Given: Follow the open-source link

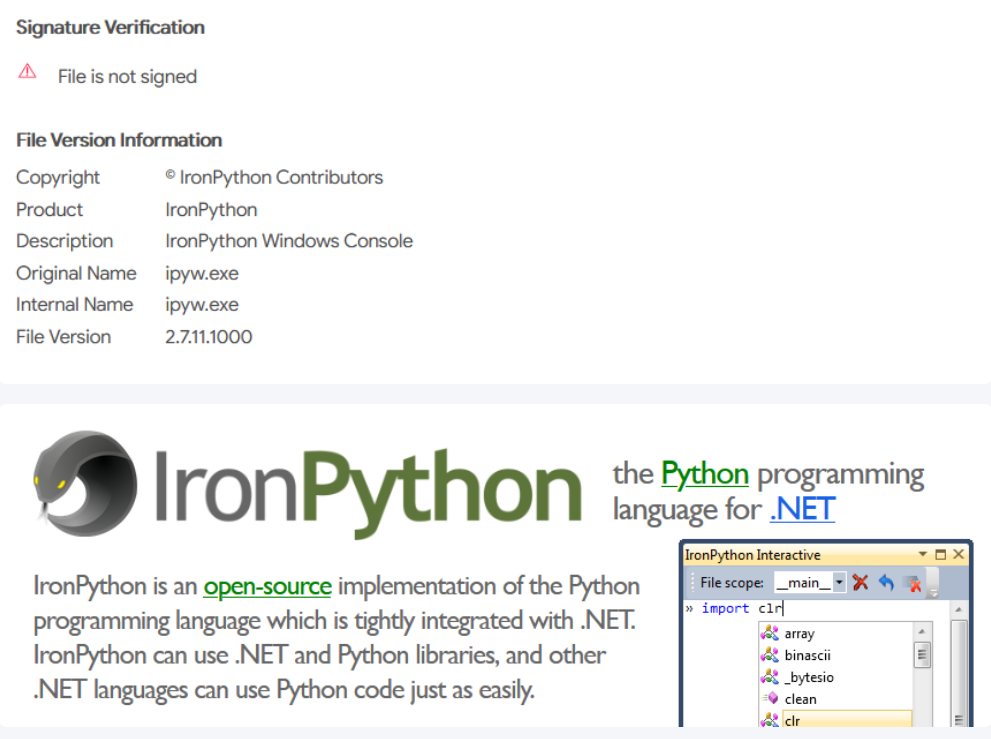Looking at the screenshot, I should coord(267,587).
